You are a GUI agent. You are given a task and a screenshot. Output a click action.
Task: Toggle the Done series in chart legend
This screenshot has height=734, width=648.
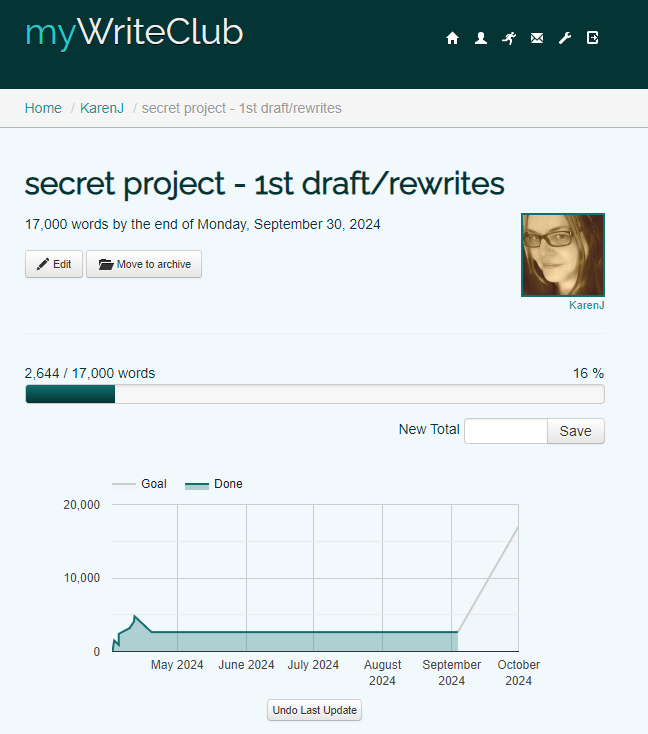pyautogui.click(x=214, y=484)
